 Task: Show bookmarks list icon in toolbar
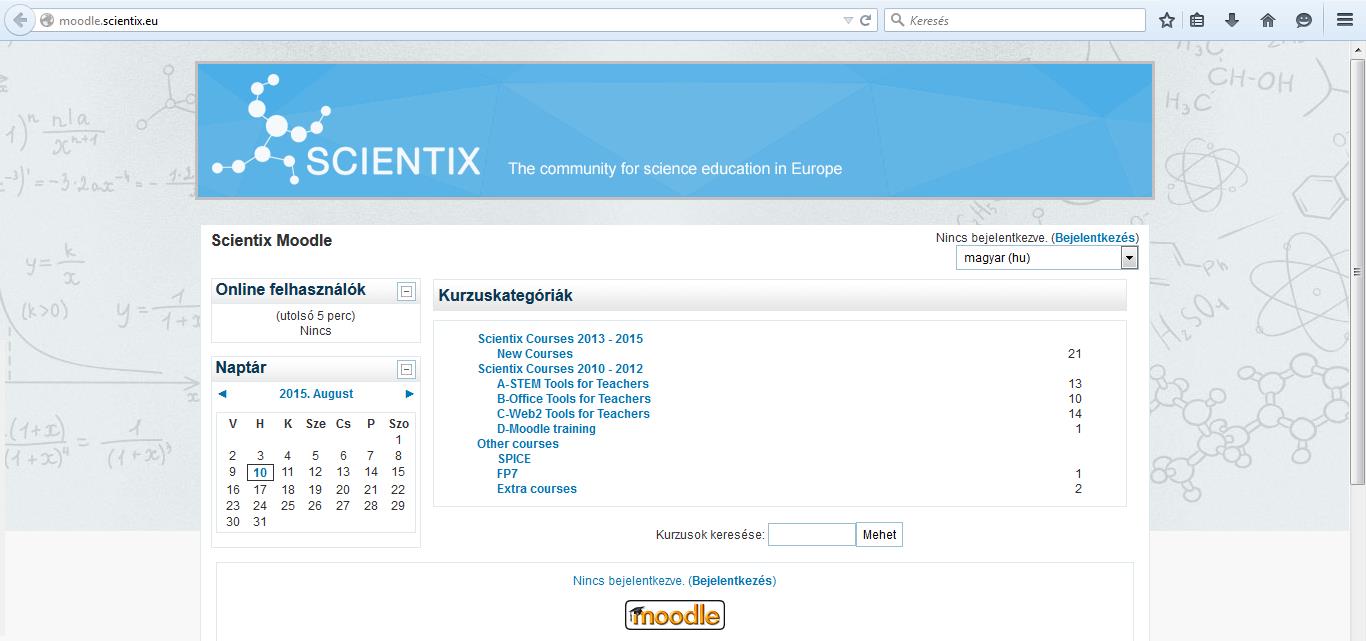pos(1198,20)
